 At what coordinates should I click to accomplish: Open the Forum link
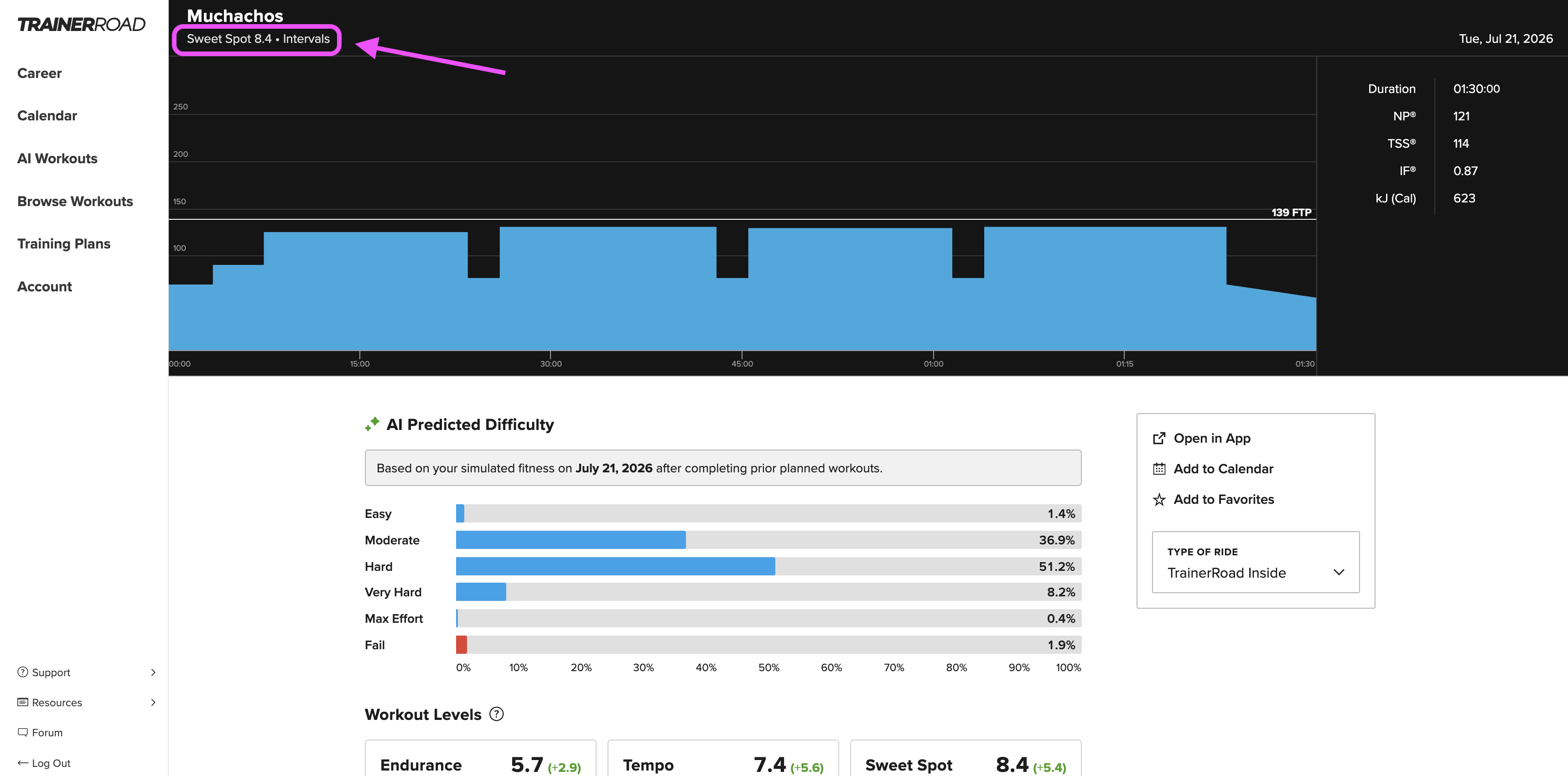click(47, 733)
